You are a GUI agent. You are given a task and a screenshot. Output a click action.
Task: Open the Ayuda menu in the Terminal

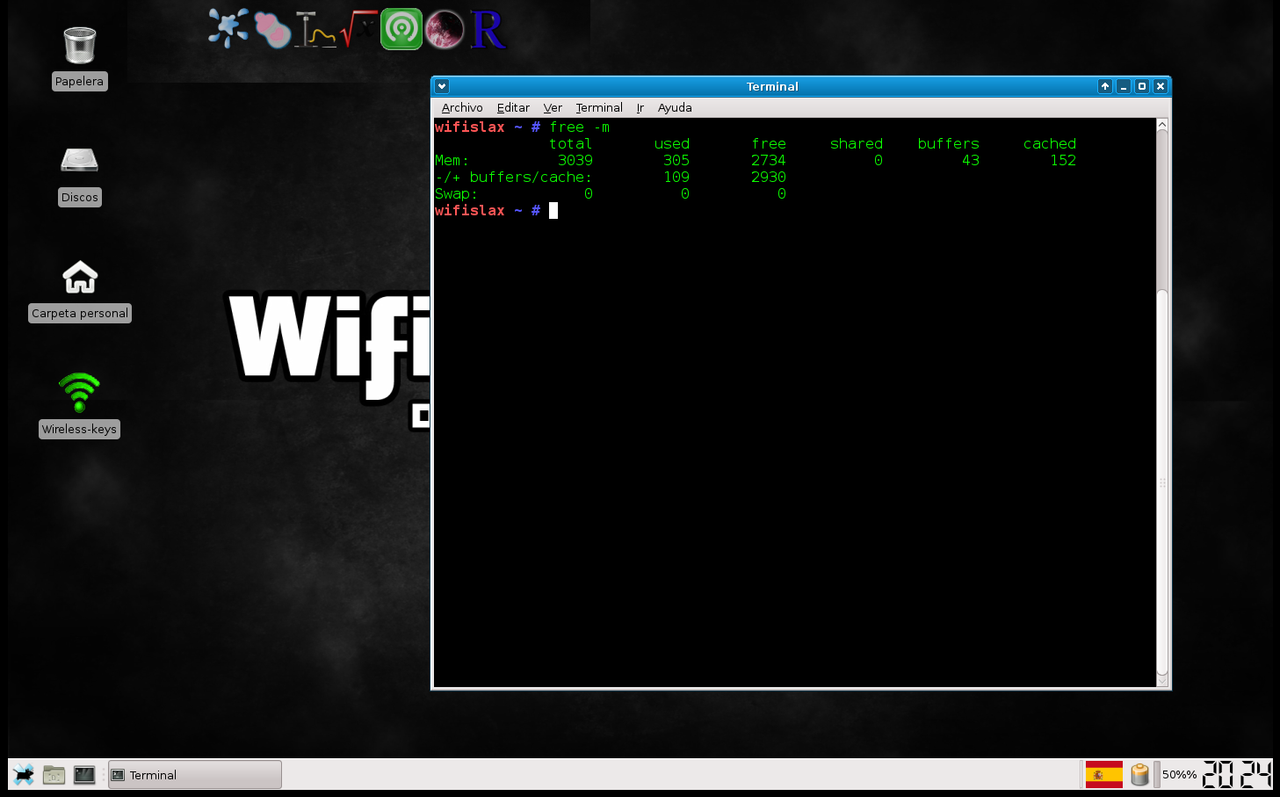coord(675,107)
